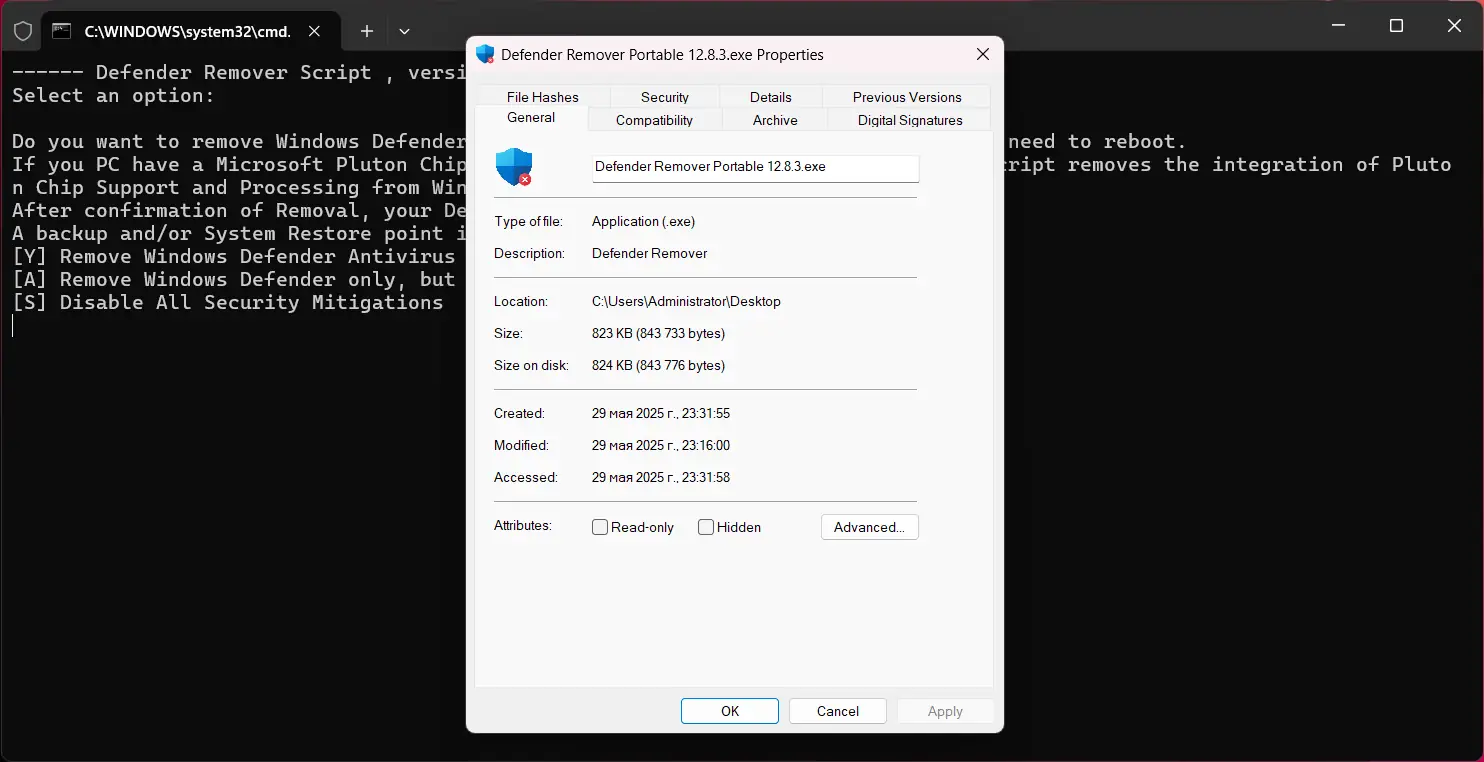This screenshot has height=762, width=1484.
Task: Enable the Hidden attribute checkbox
Action: (x=706, y=527)
